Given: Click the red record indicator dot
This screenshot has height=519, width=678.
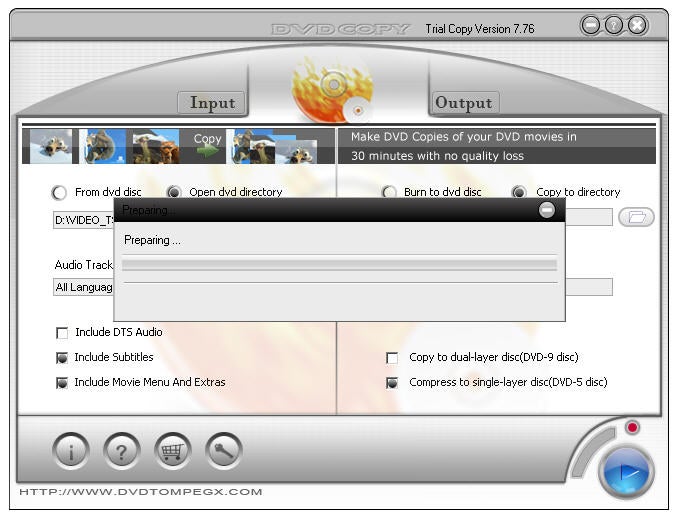Looking at the screenshot, I should coord(632,428).
